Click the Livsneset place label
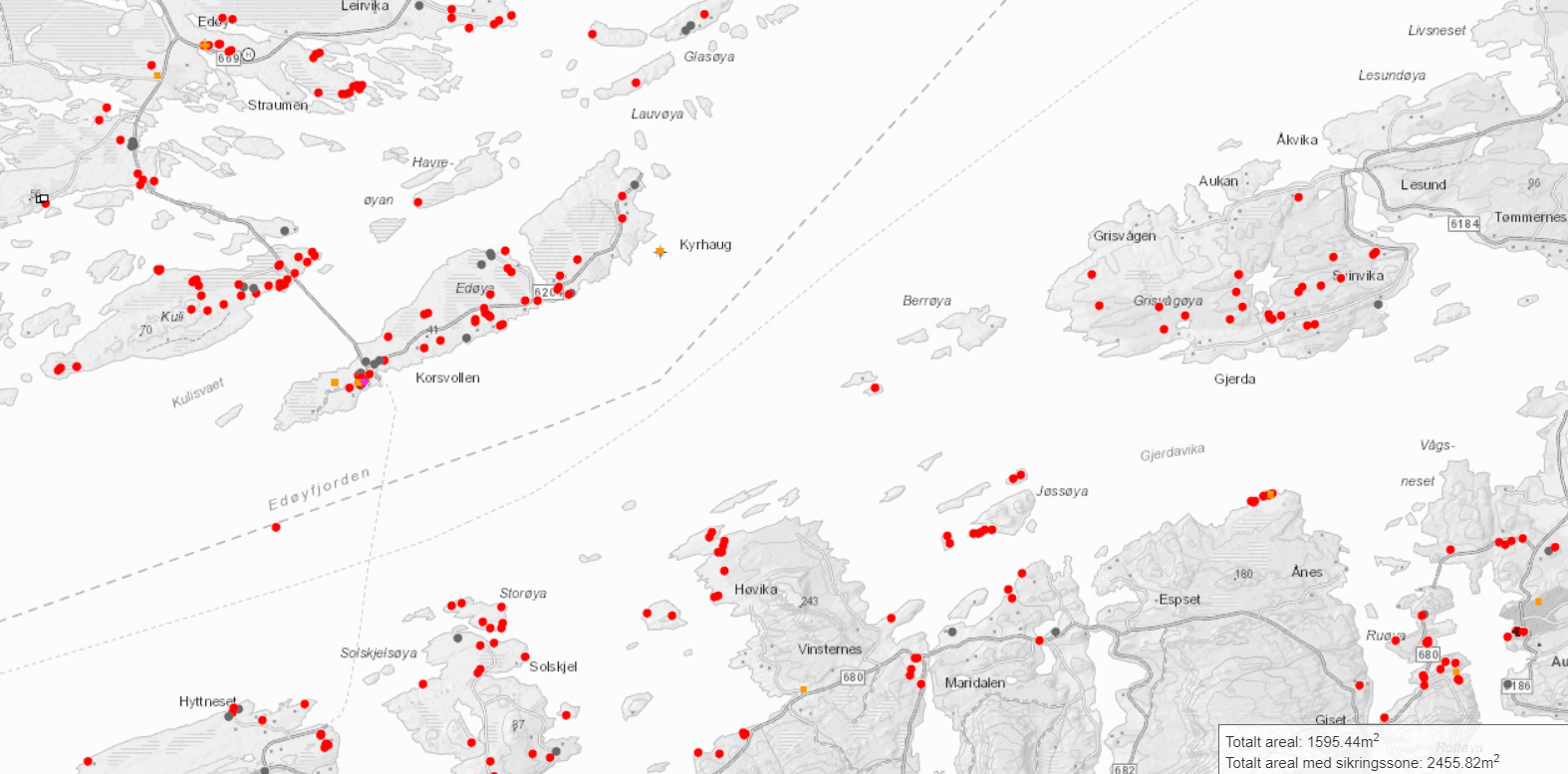The width and height of the screenshot is (1568, 774). pos(1437,31)
